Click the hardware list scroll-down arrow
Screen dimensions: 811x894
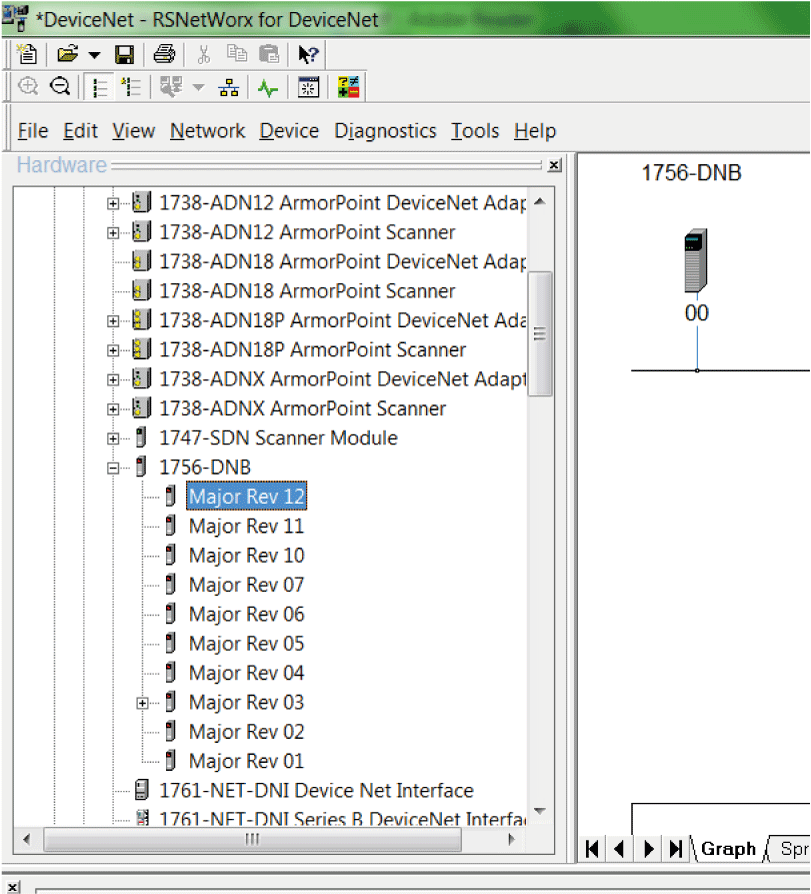coord(540,811)
